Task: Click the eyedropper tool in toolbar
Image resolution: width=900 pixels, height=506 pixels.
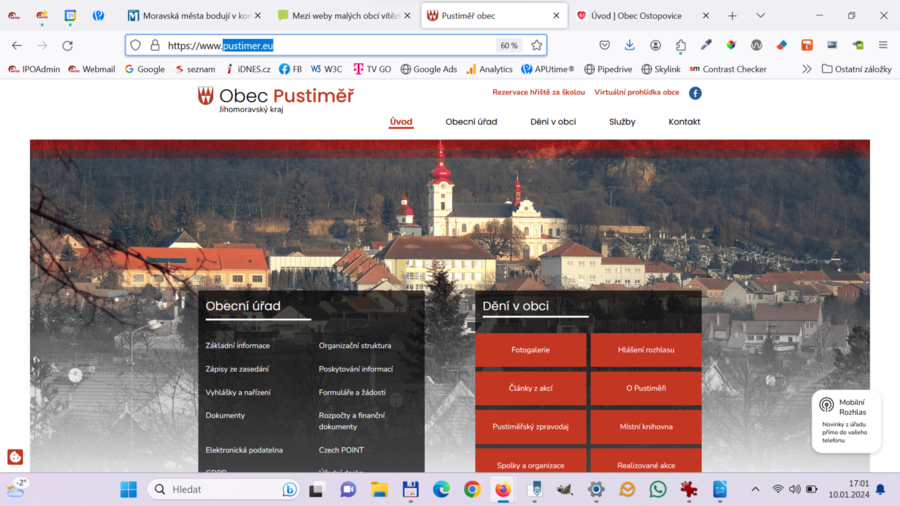Action: (x=706, y=45)
